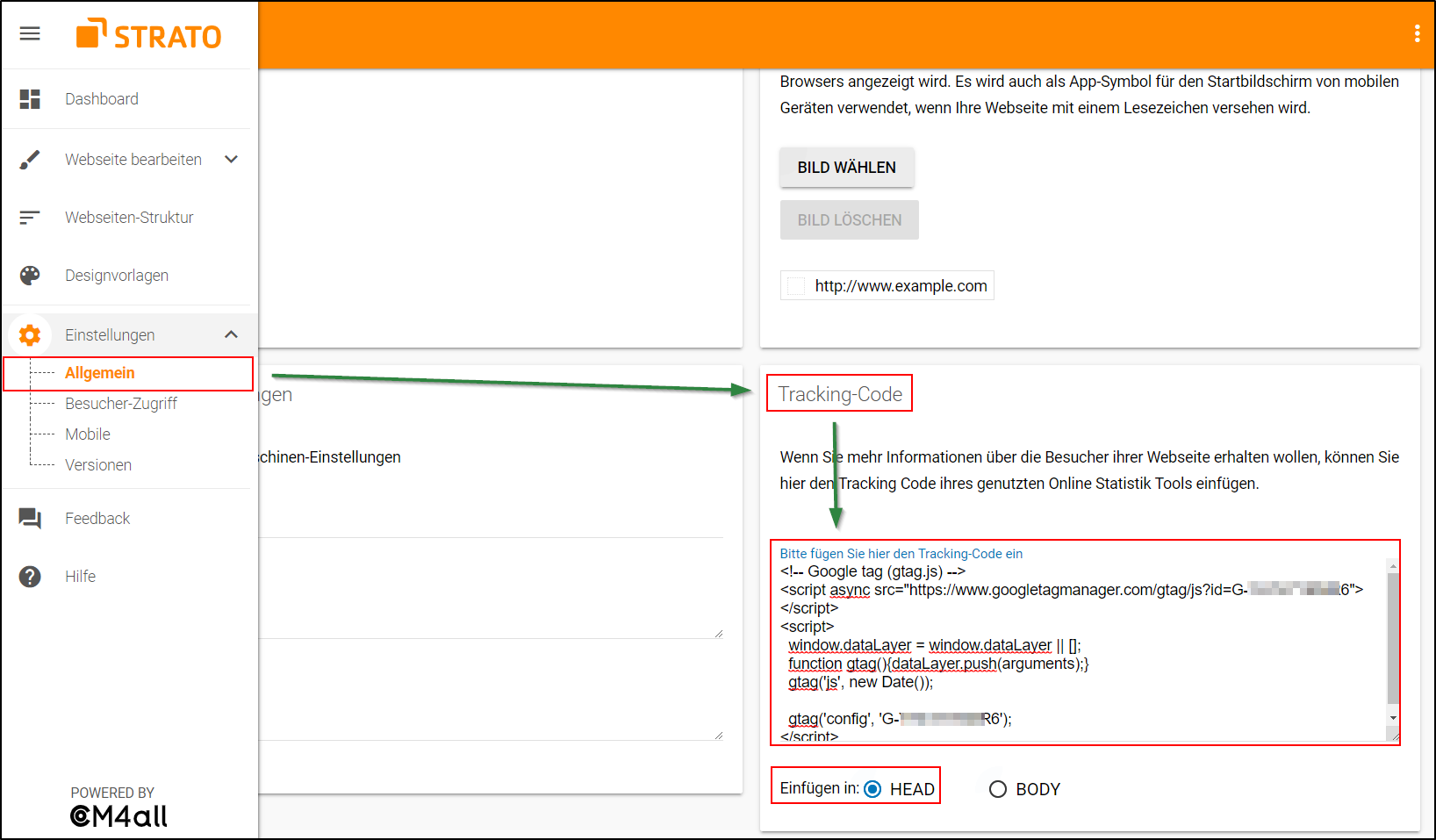Open the three-dot menu in the header

click(1416, 33)
